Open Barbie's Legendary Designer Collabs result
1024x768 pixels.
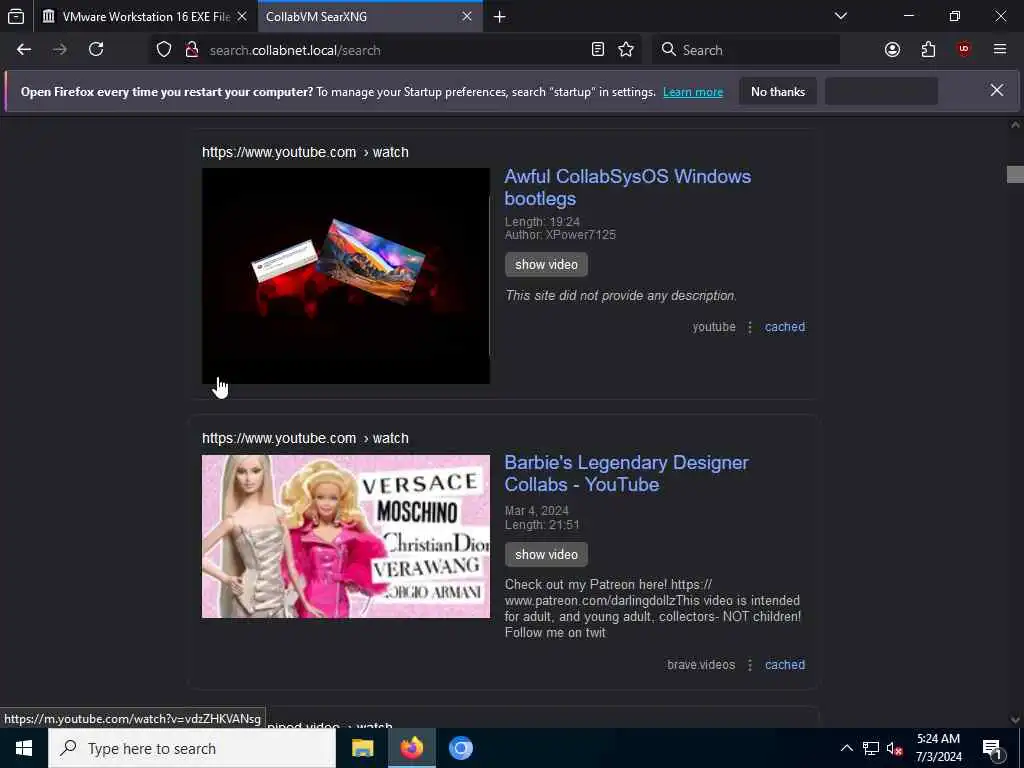(x=626, y=473)
